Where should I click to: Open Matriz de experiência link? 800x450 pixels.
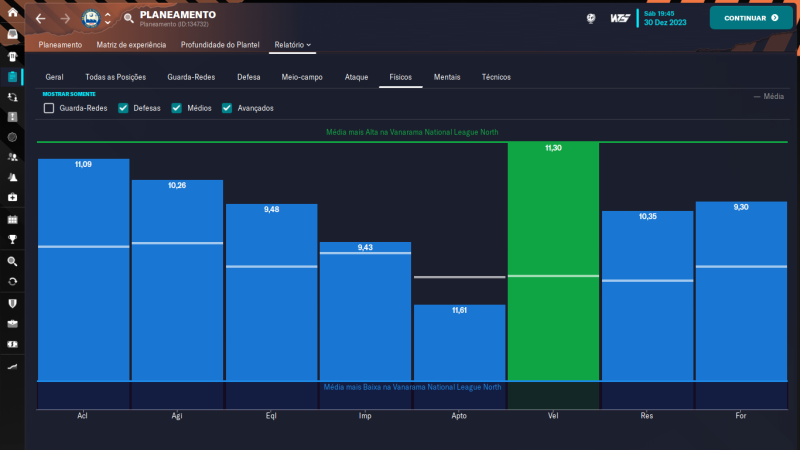131,45
